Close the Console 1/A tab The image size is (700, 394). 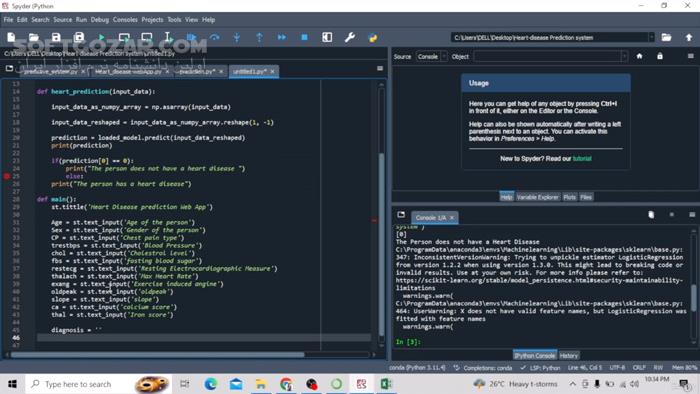click(x=452, y=218)
